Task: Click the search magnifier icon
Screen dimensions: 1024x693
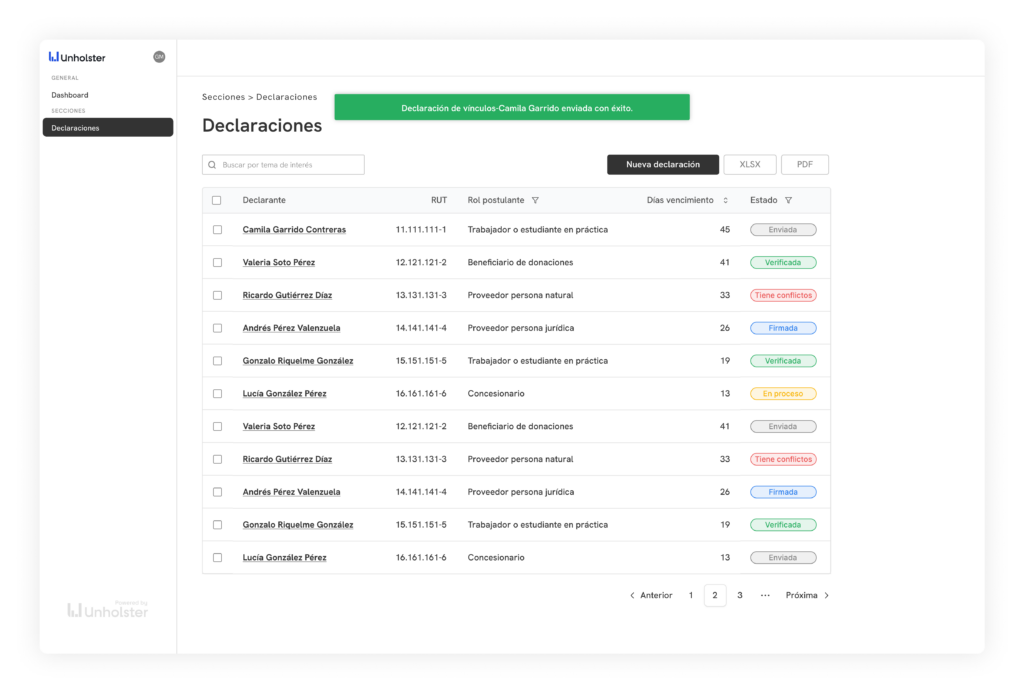Action: (212, 165)
